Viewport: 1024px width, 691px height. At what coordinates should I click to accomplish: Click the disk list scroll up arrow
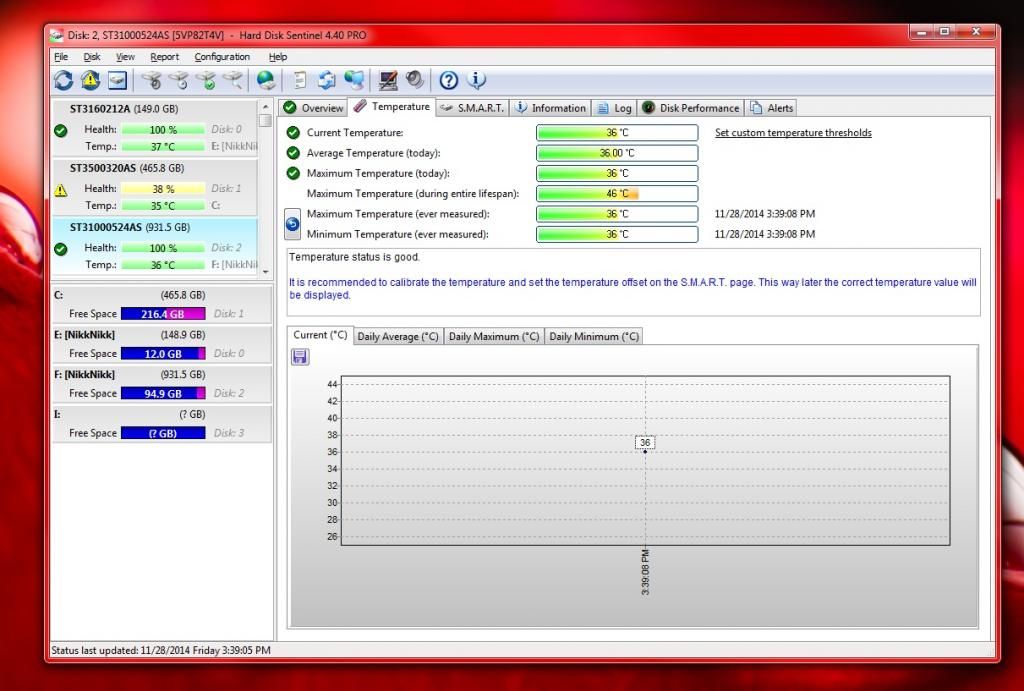(x=265, y=106)
